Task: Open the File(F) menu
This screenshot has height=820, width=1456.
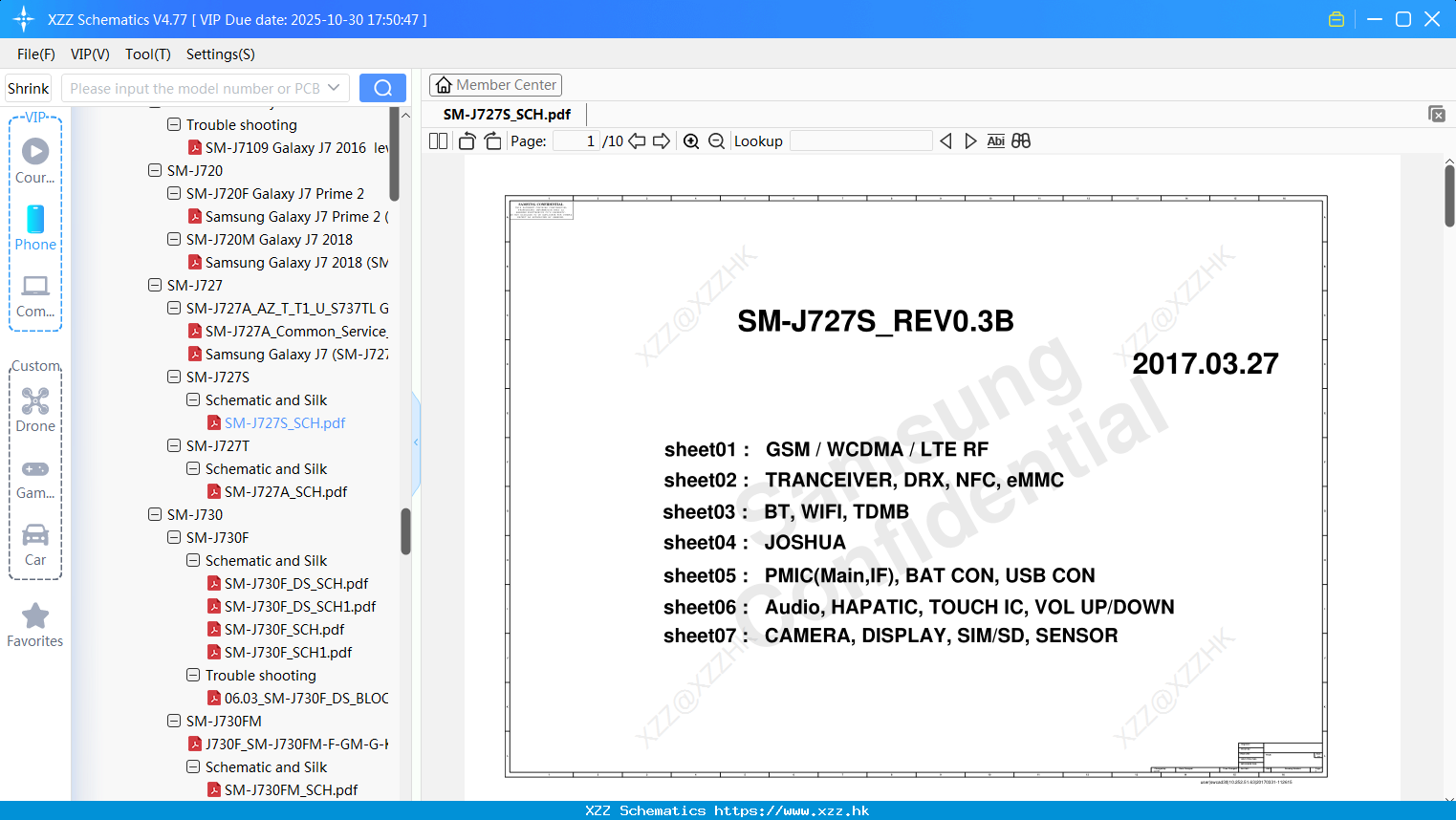Action: pos(36,54)
